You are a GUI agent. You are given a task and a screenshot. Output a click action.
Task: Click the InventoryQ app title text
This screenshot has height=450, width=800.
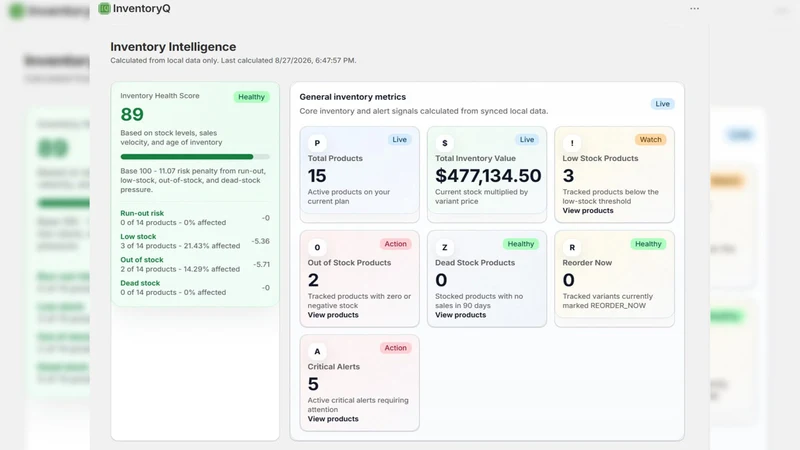click(141, 9)
